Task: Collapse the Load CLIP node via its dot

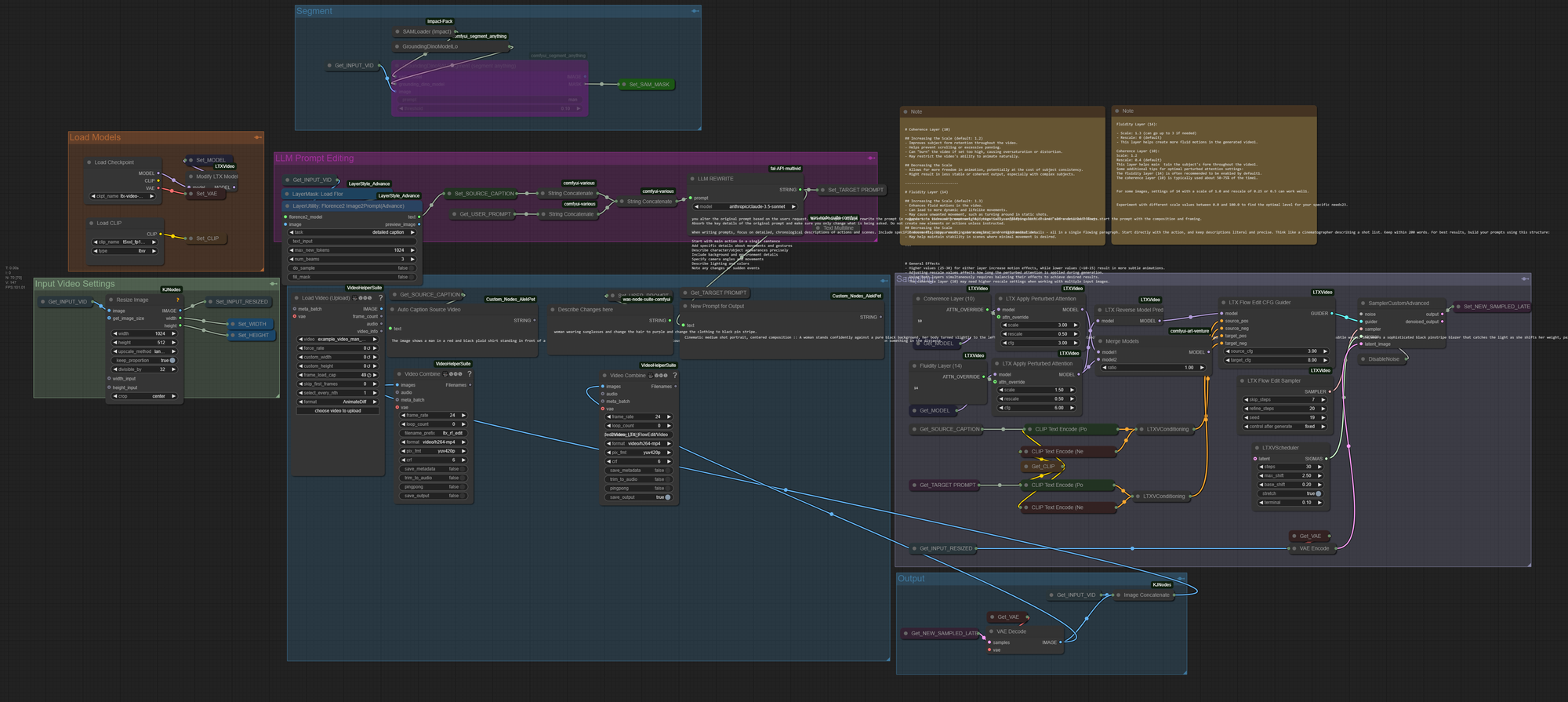Action: pos(92,223)
